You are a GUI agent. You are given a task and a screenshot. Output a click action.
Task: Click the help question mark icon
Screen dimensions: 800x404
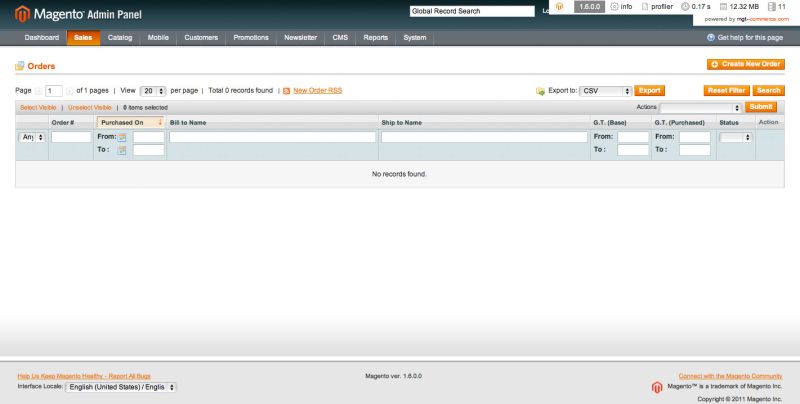(x=711, y=37)
